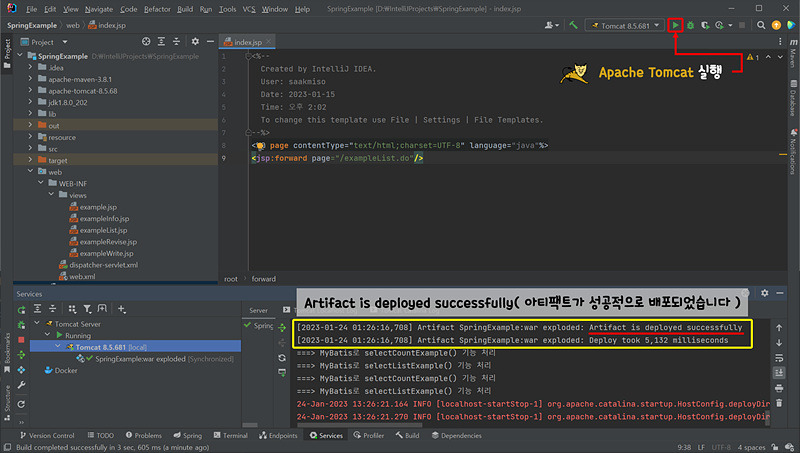Image resolution: width=800 pixels, height=453 pixels.
Task: Close the index.jsp editor tab
Action: click(268, 42)
